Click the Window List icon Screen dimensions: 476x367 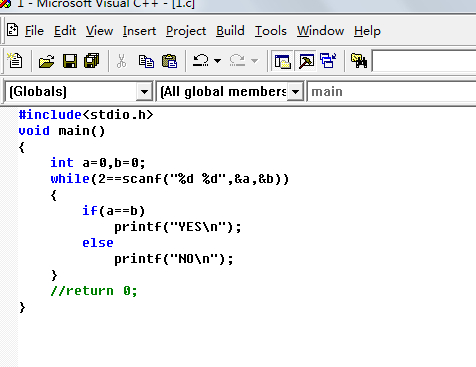click(328, 61)
